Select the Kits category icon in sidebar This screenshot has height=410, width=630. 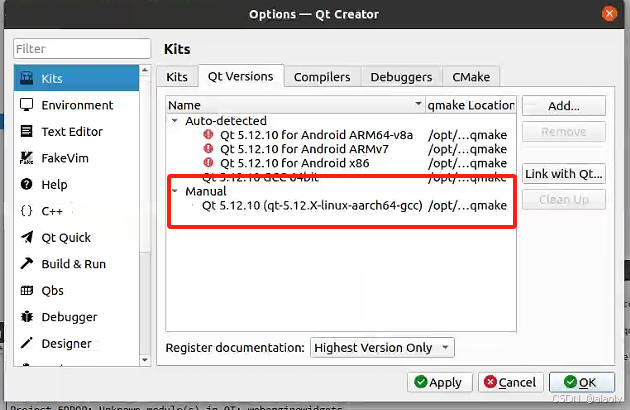(x=27, y=78)
